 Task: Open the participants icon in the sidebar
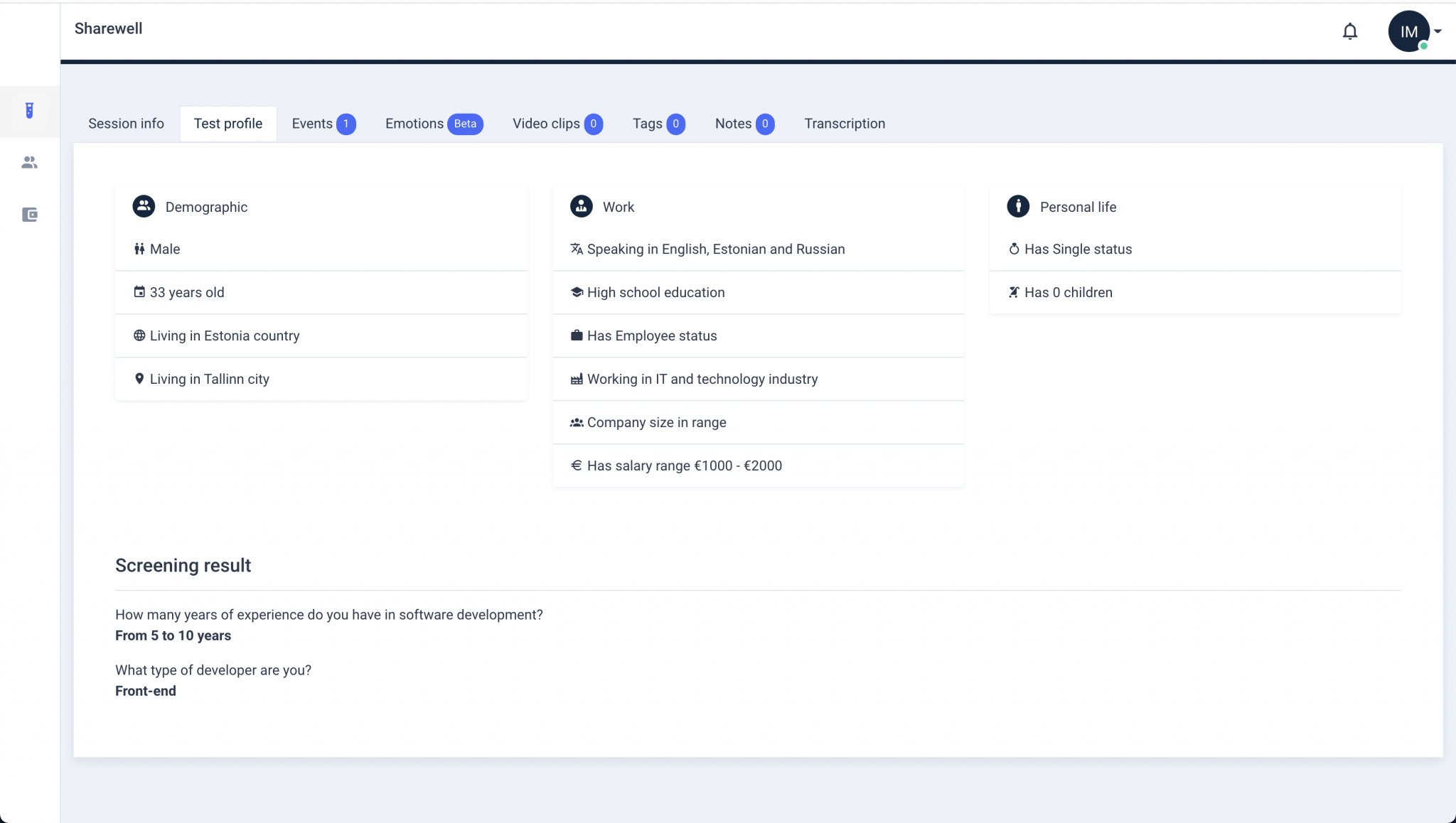29,162
